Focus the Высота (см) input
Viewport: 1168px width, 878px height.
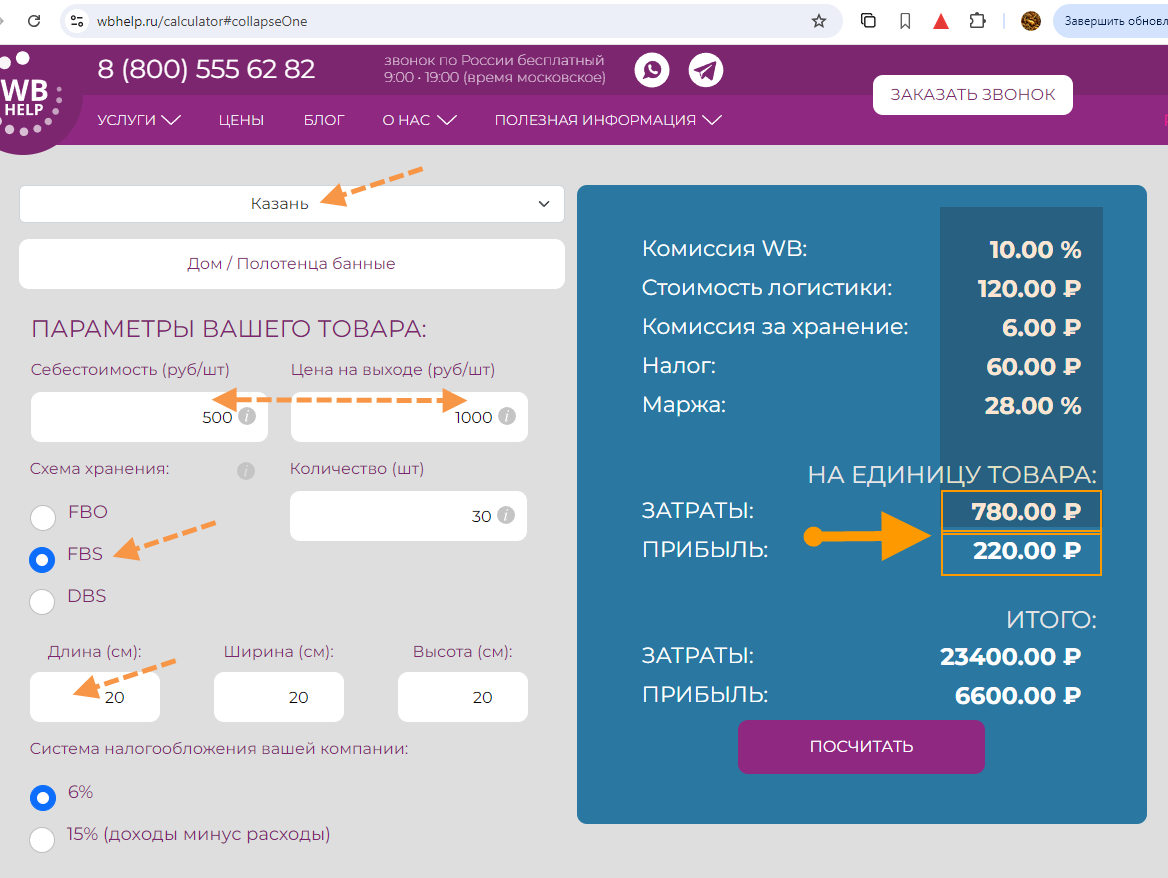463,697
